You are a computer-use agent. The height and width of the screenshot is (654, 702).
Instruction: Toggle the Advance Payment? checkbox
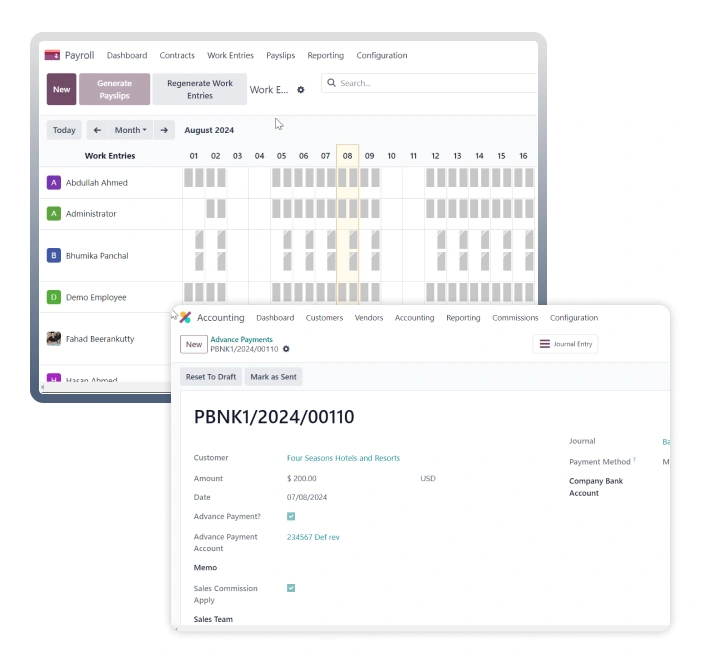tap(291, 516)
